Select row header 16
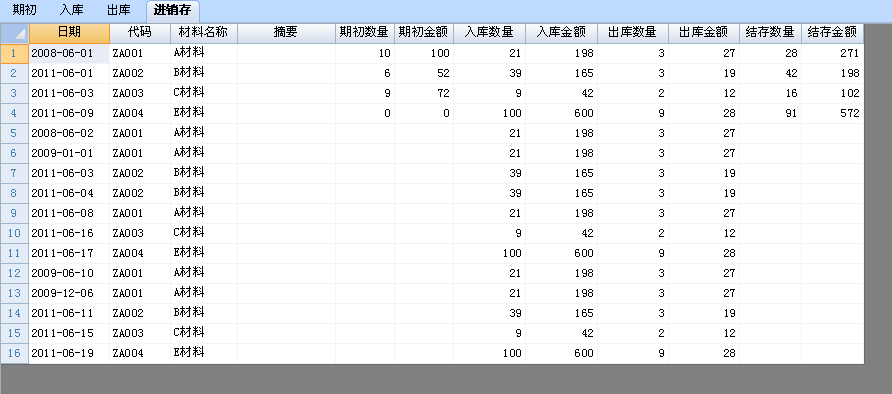The width and height of the screenshot is (892, 394). click(15, 353)
